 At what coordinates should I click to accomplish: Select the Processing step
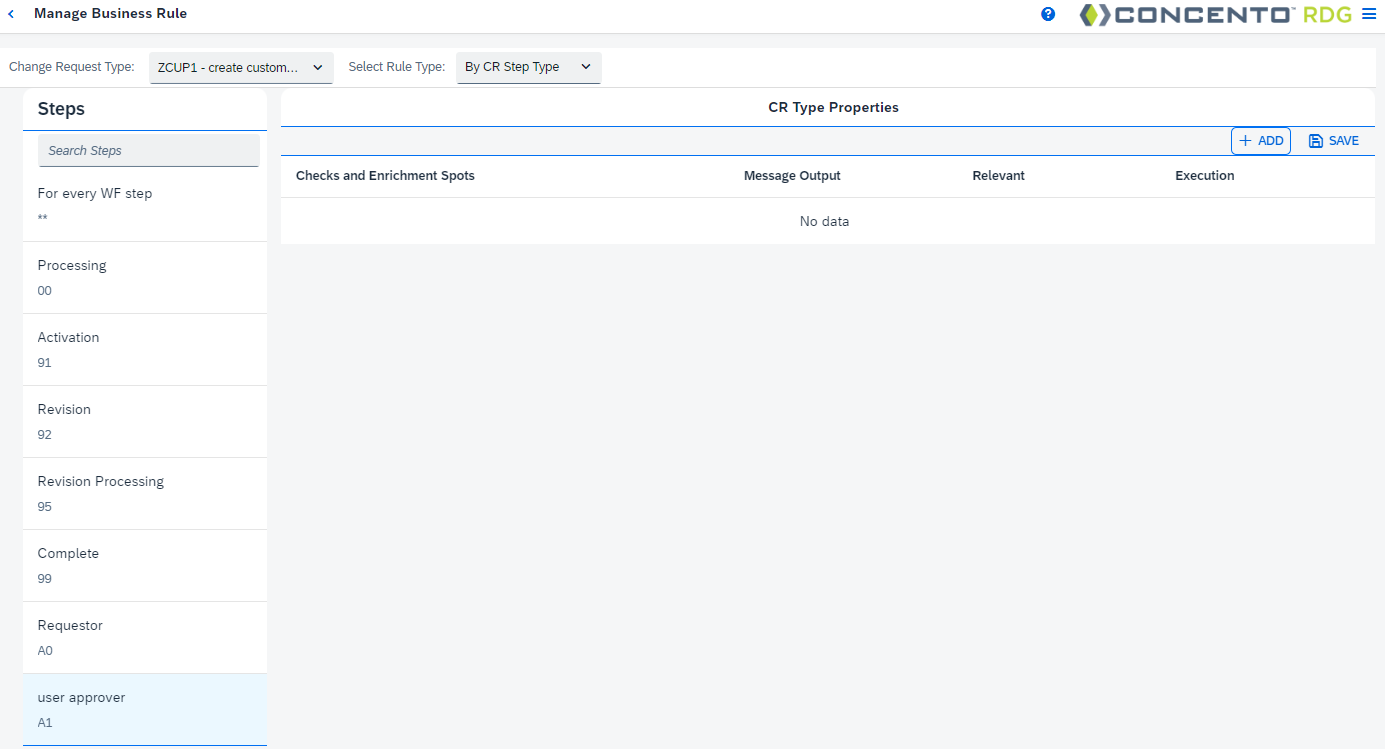point(145,277)
